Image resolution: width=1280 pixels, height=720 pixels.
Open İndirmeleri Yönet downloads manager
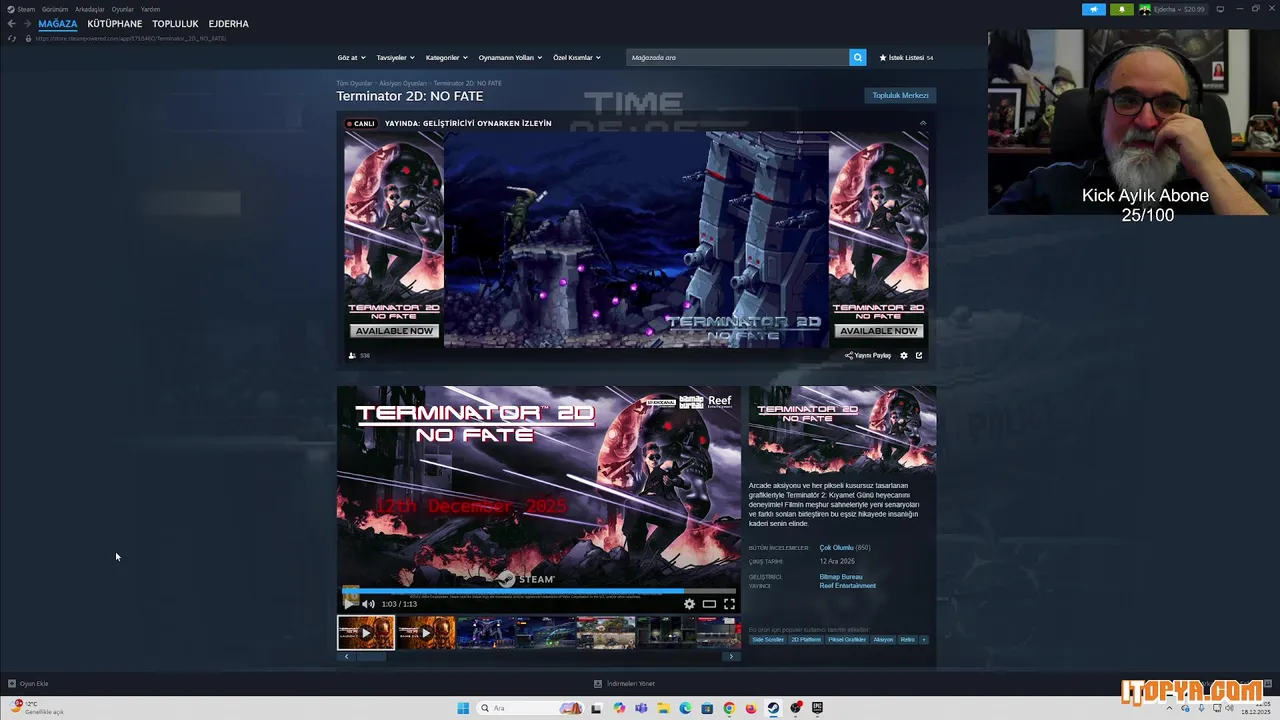click(624, 684)
